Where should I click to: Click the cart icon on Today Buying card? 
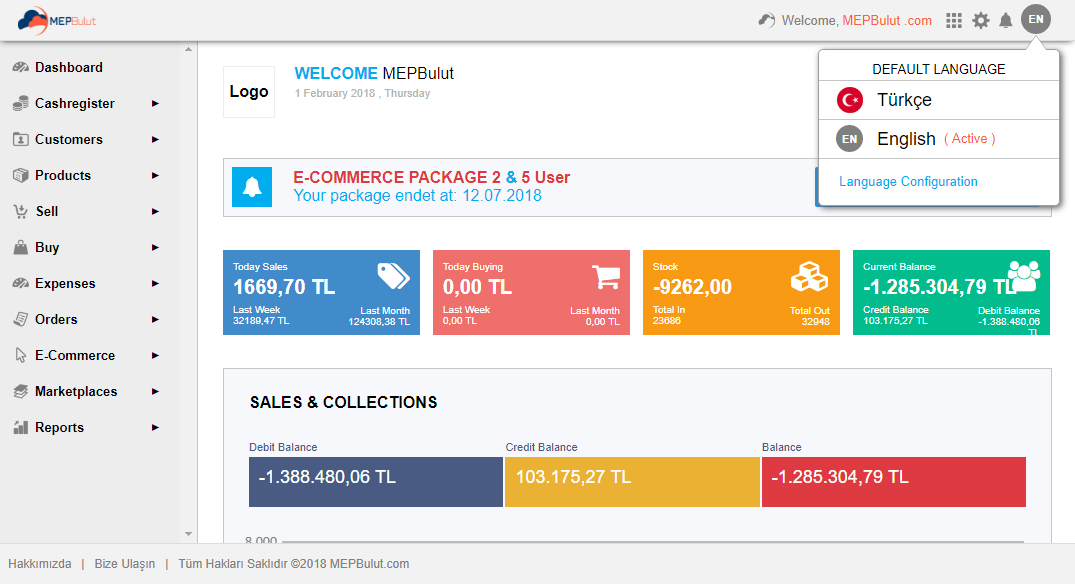606,277
